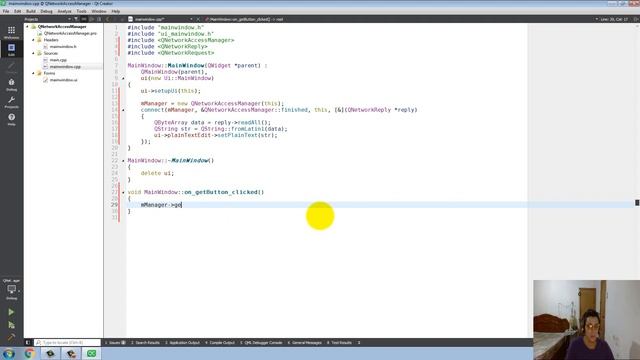
Task: Select main.cpp in the project tree
Action: 58,60
